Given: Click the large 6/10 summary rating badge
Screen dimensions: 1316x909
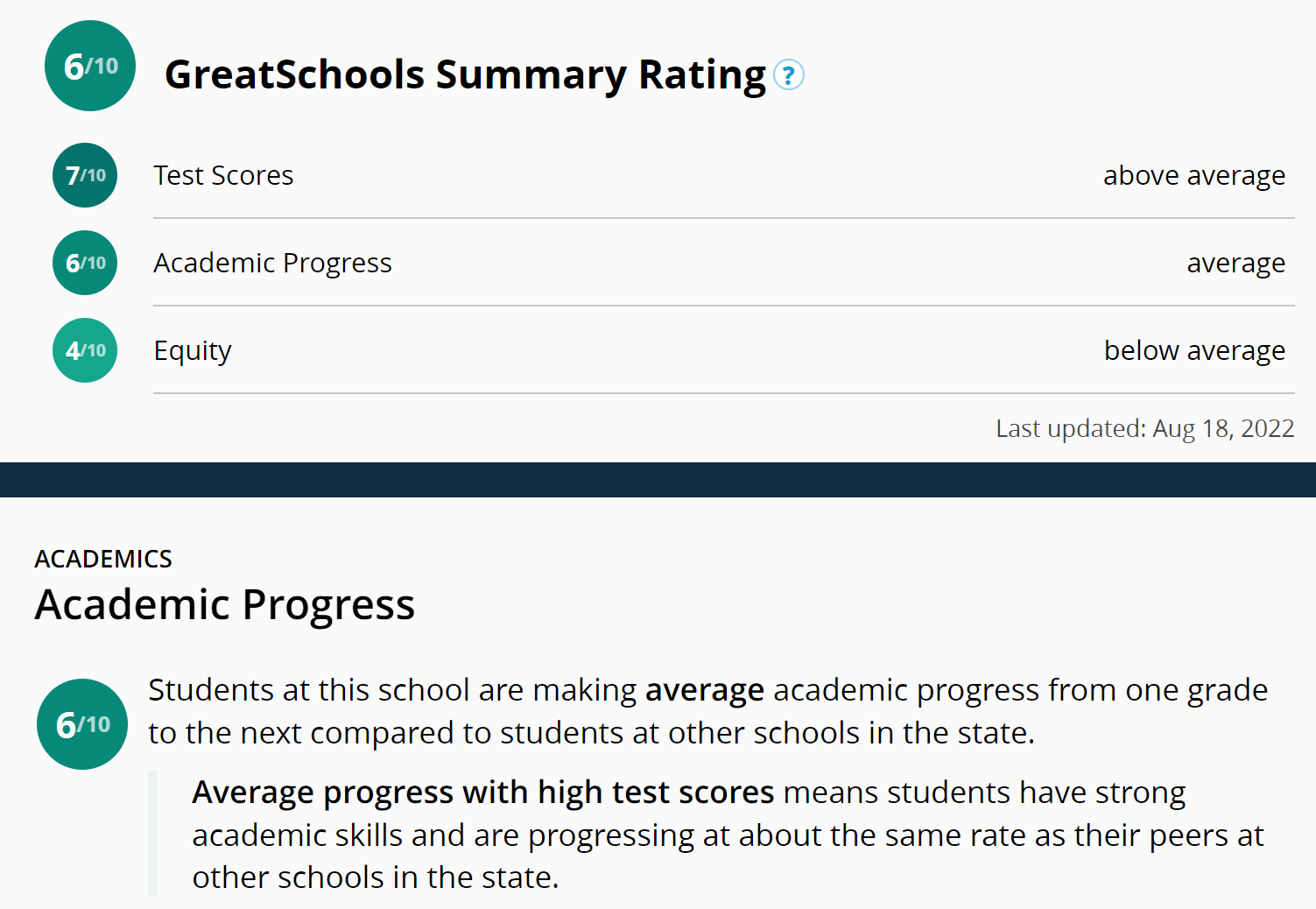Looking at the screenshot, I should (x=90, y=66).
